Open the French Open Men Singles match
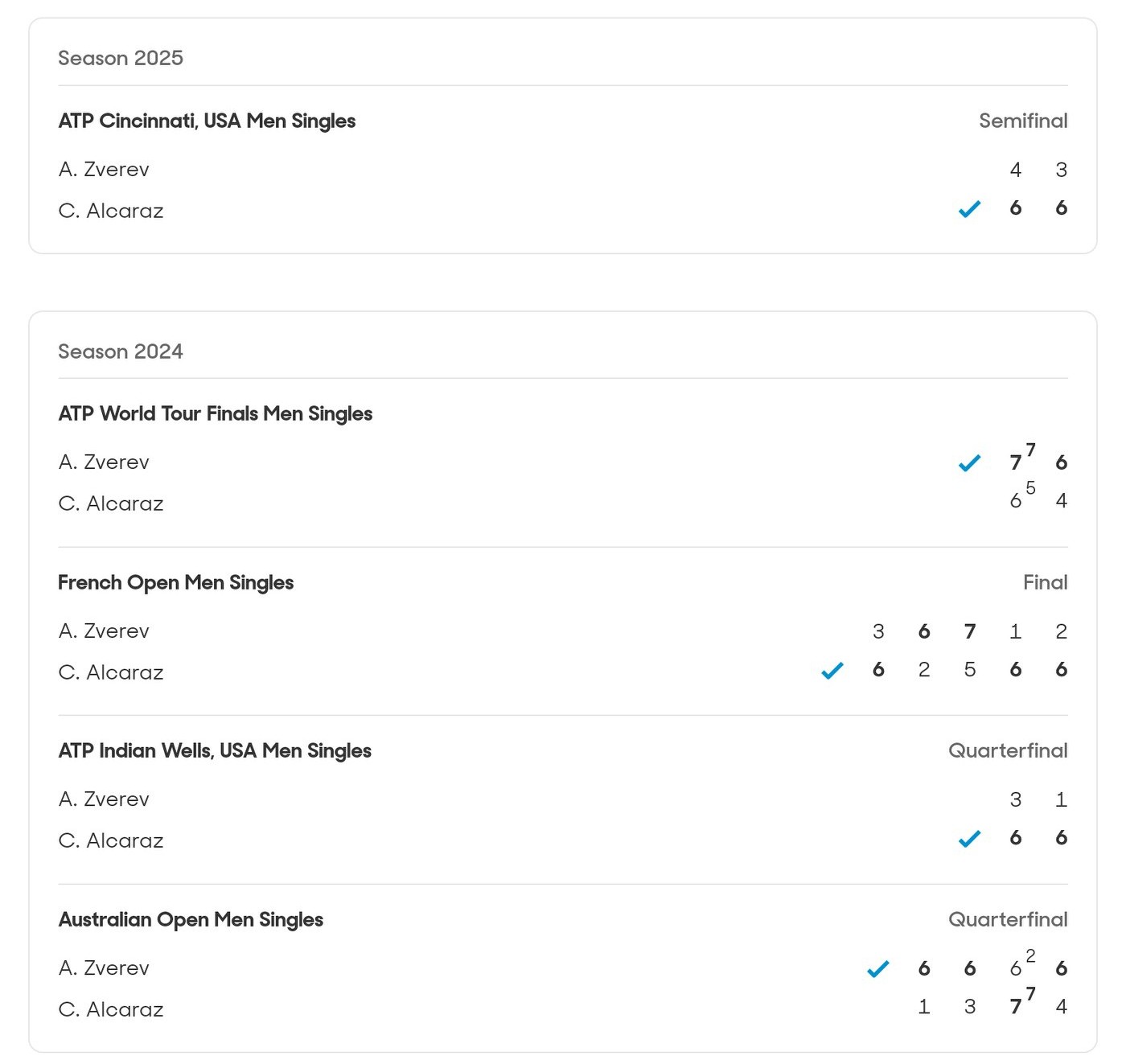This screenshot has width=1126, height=1064. (x=175, y=582)
